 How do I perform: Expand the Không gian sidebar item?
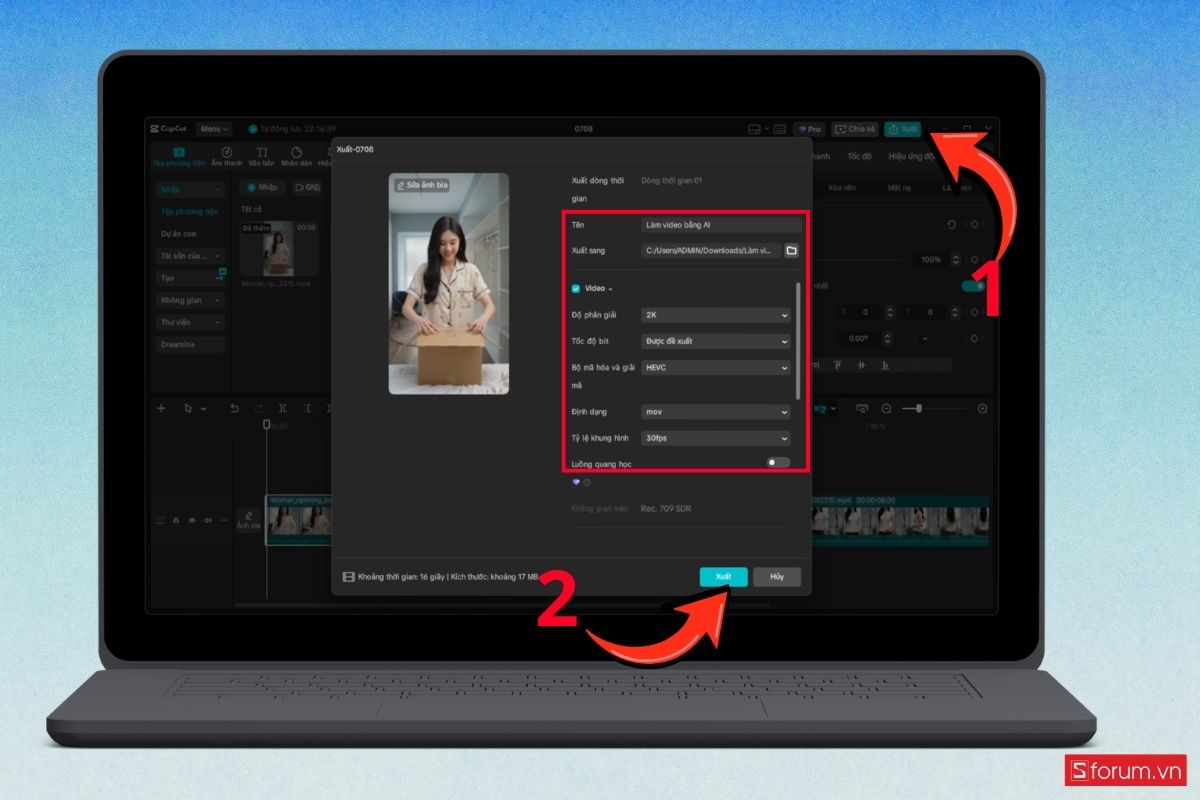190,300
